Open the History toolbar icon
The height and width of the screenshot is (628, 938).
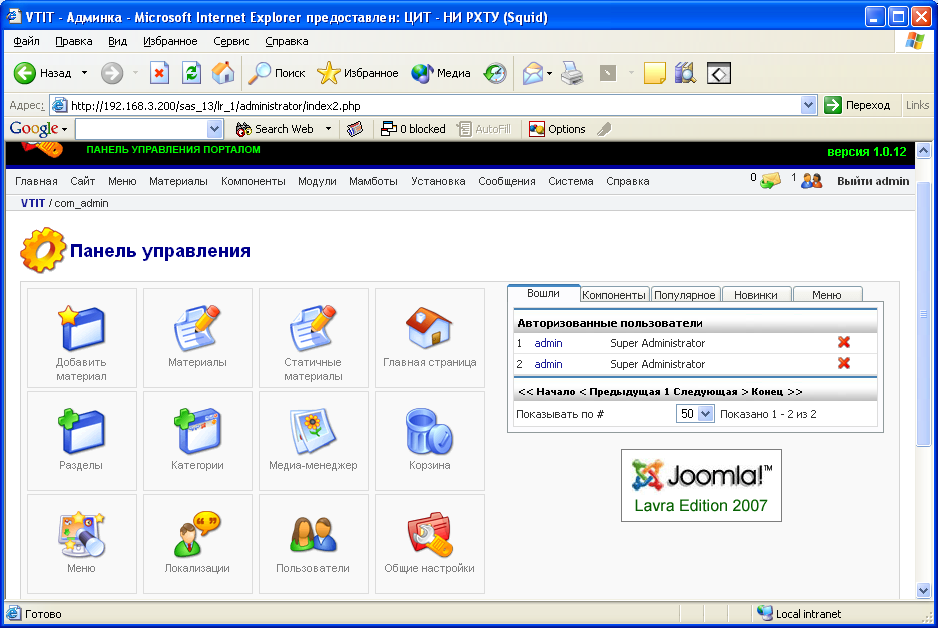tap(495, 73)
